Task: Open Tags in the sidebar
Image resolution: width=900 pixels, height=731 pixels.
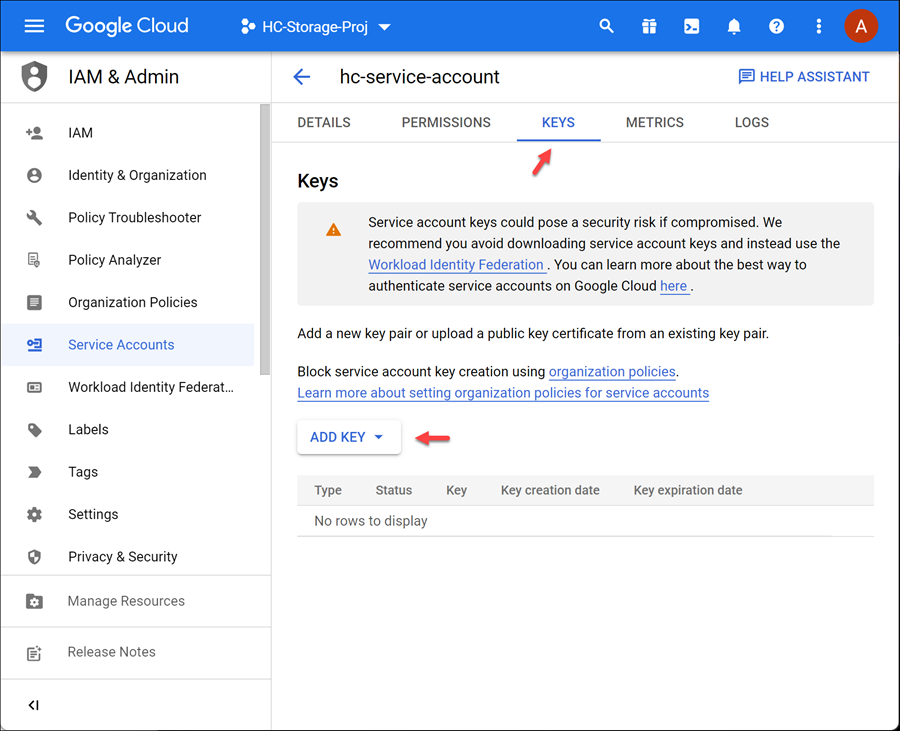Action: click(x=128, y=472)
